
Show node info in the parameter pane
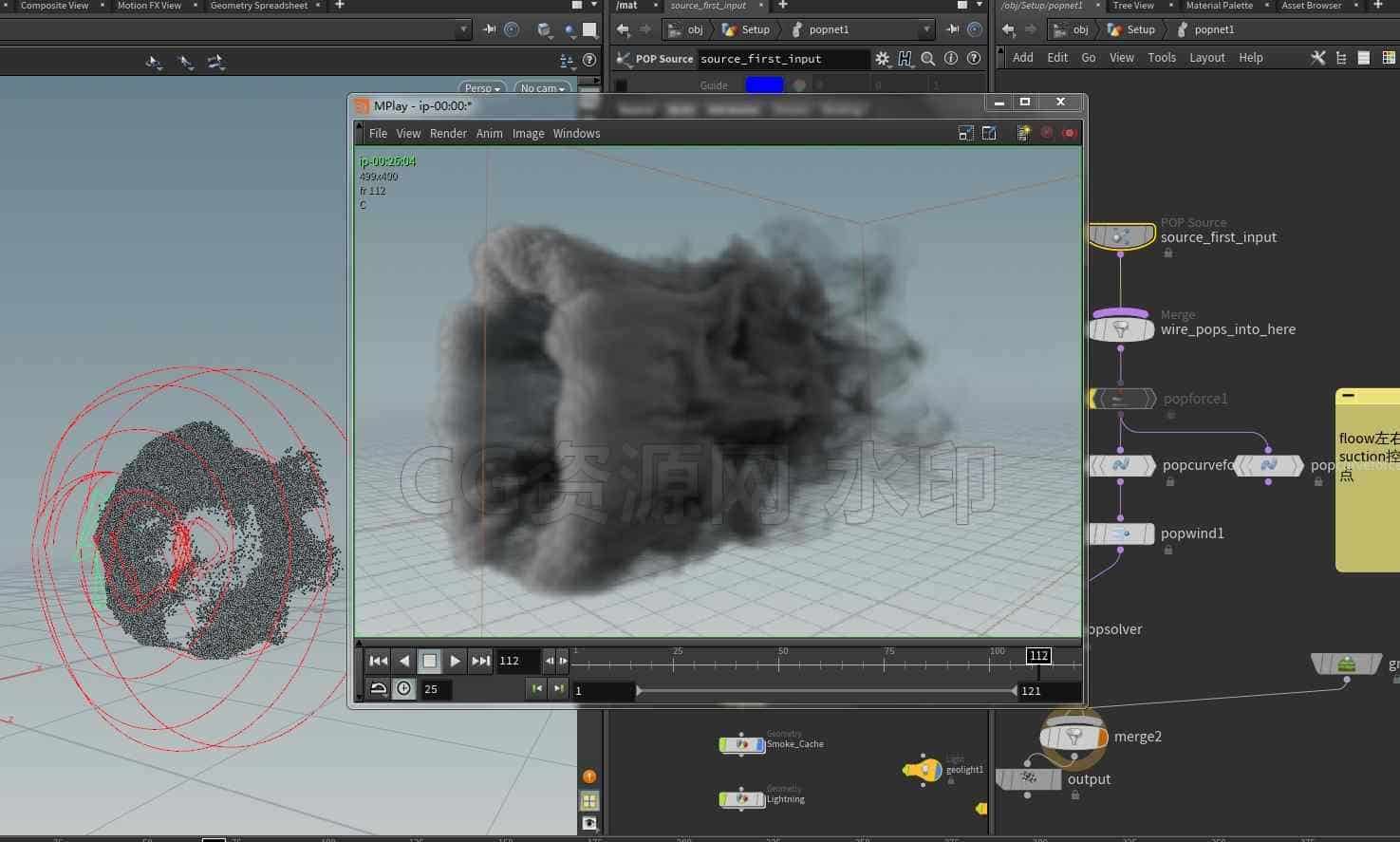pyautogui.click(x=951, y=59)
